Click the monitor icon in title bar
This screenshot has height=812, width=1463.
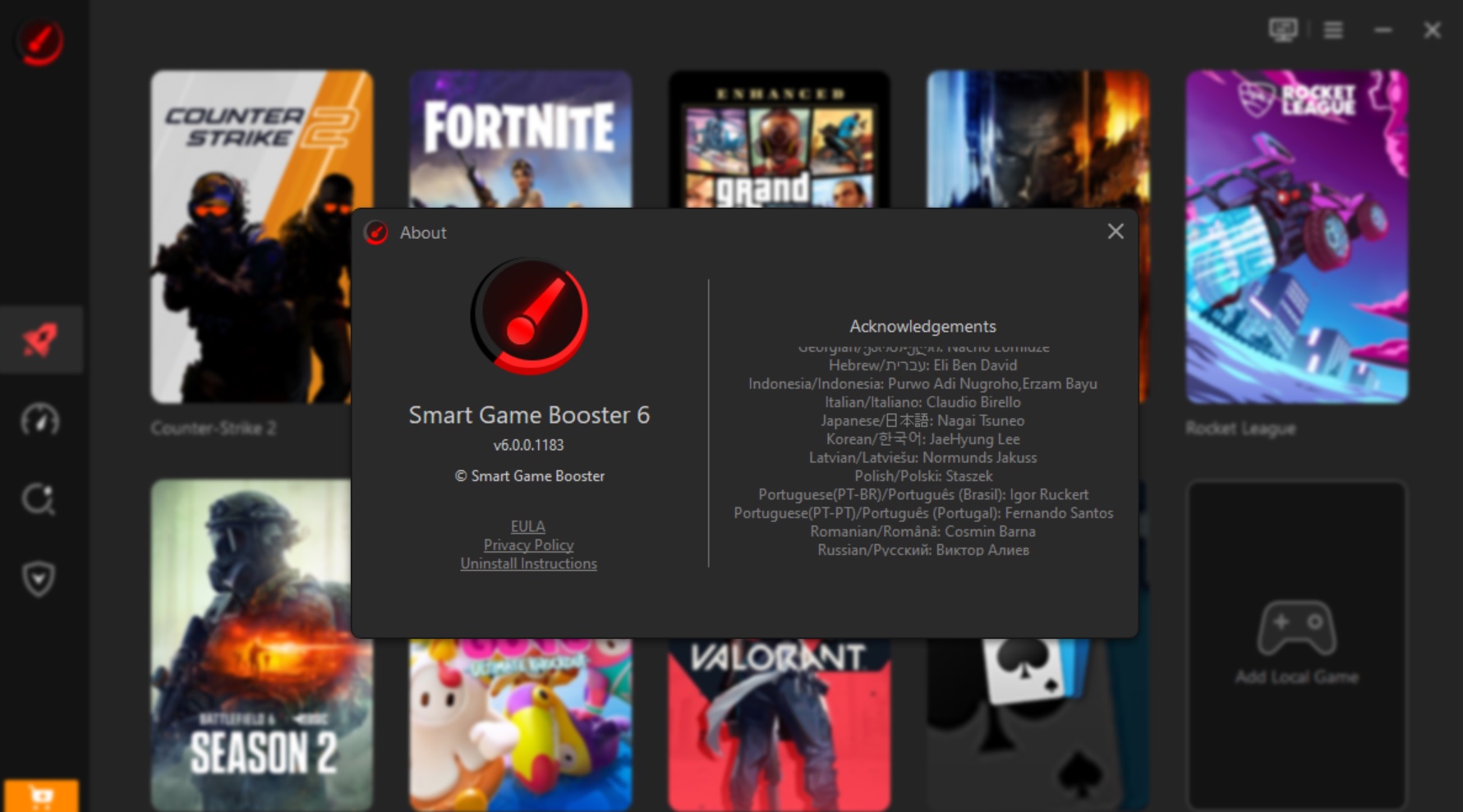[x=1282, y=30]
